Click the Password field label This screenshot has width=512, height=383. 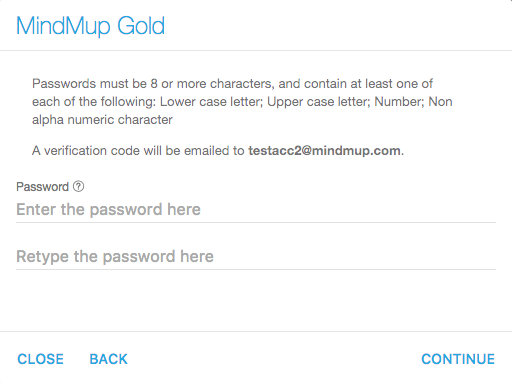[42, 187]
